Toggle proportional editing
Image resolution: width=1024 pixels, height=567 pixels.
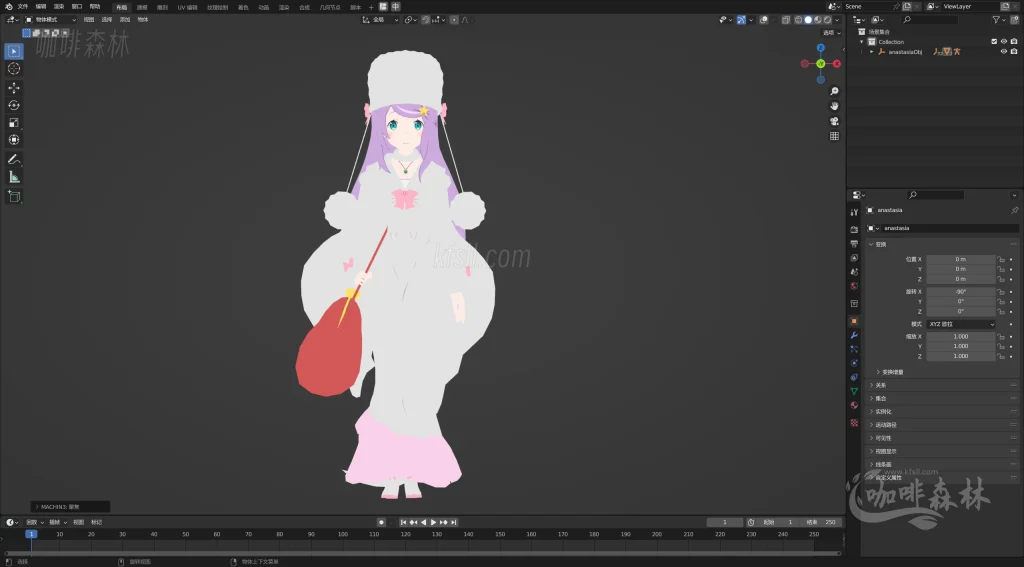click(455, 20)
